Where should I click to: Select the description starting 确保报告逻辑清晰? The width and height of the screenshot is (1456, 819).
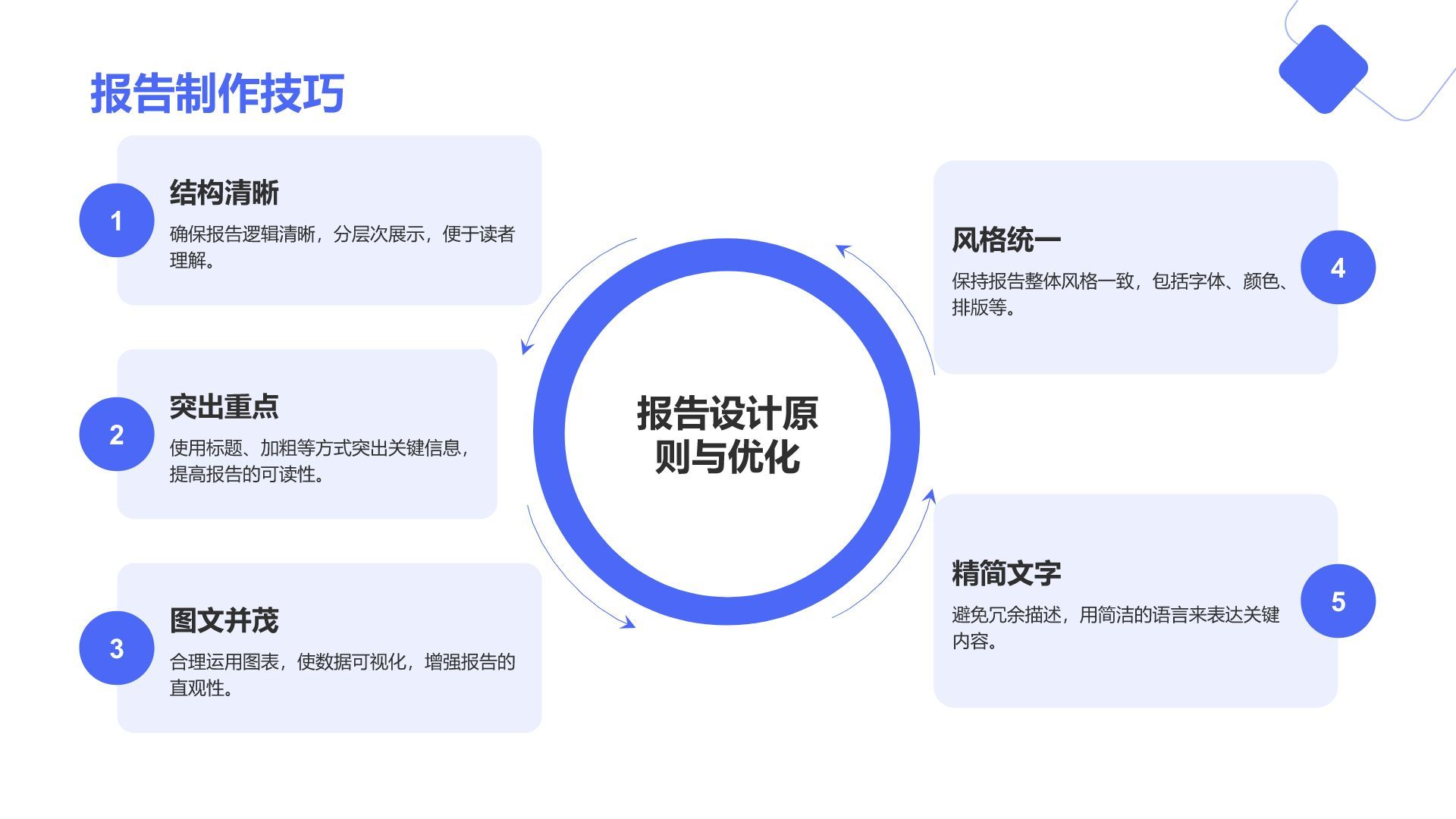pyautogui.click(x=342, y=247)
